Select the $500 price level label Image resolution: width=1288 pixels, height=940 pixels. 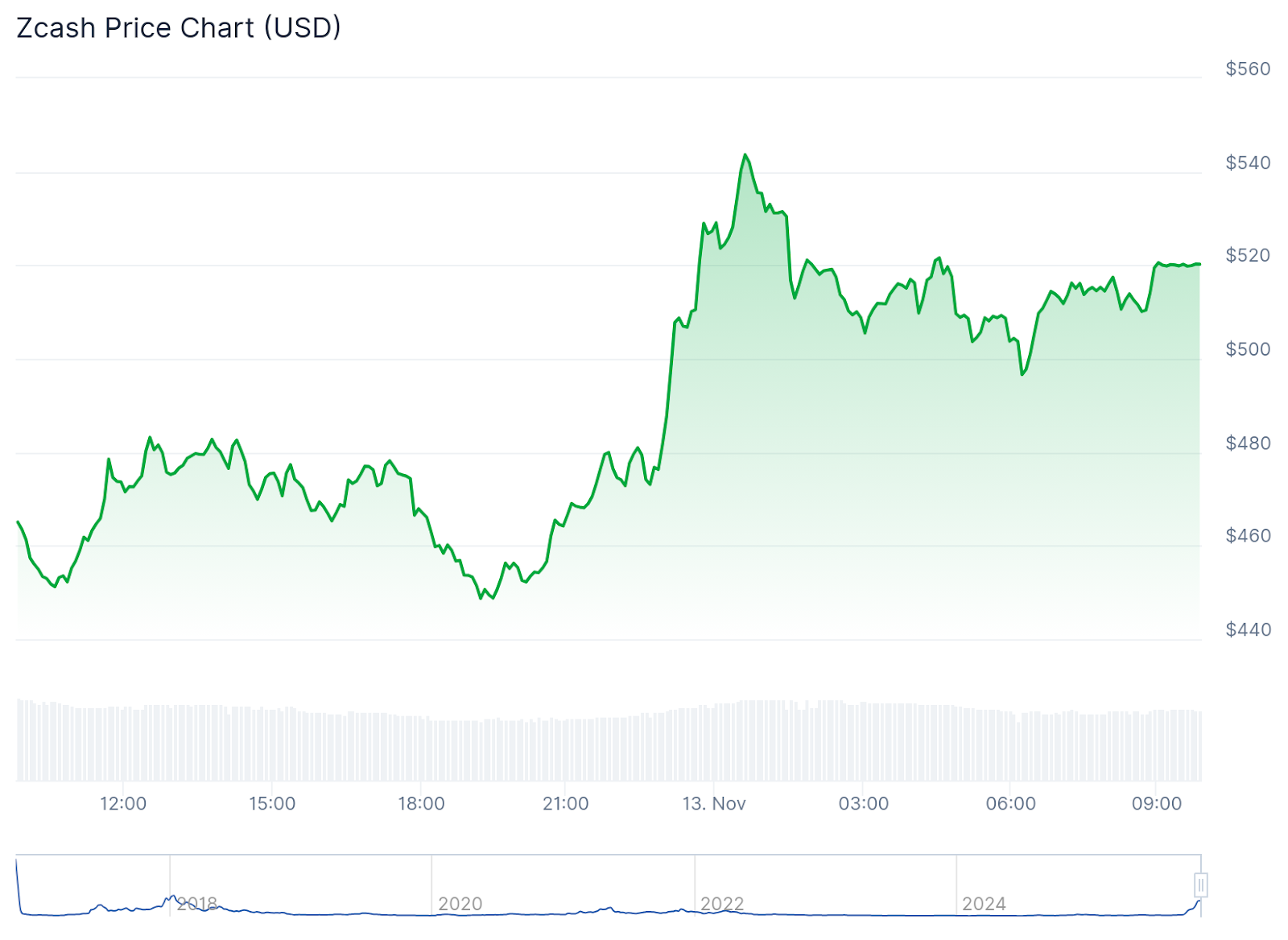[x=1248, y=349]
